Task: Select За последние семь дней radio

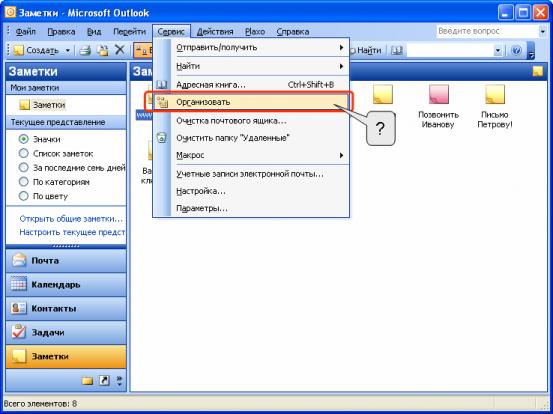Action: tap(24, 168)
